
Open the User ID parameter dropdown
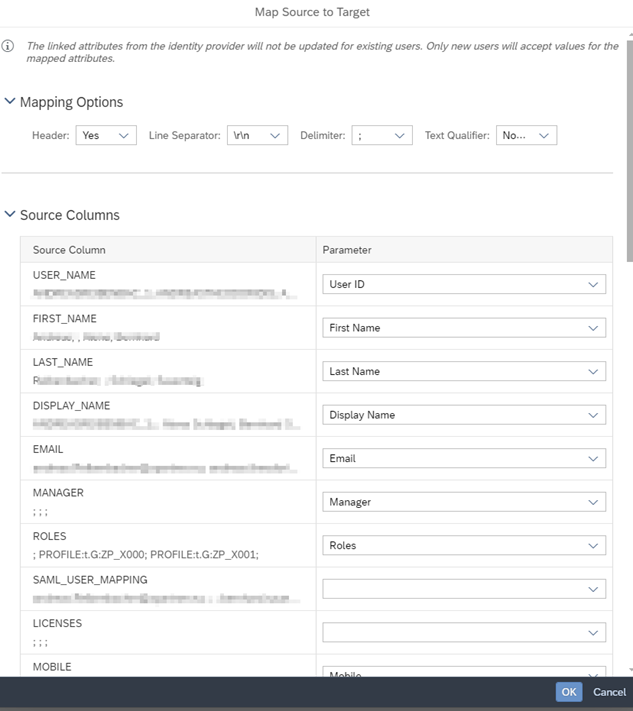(x=464, y=284)
